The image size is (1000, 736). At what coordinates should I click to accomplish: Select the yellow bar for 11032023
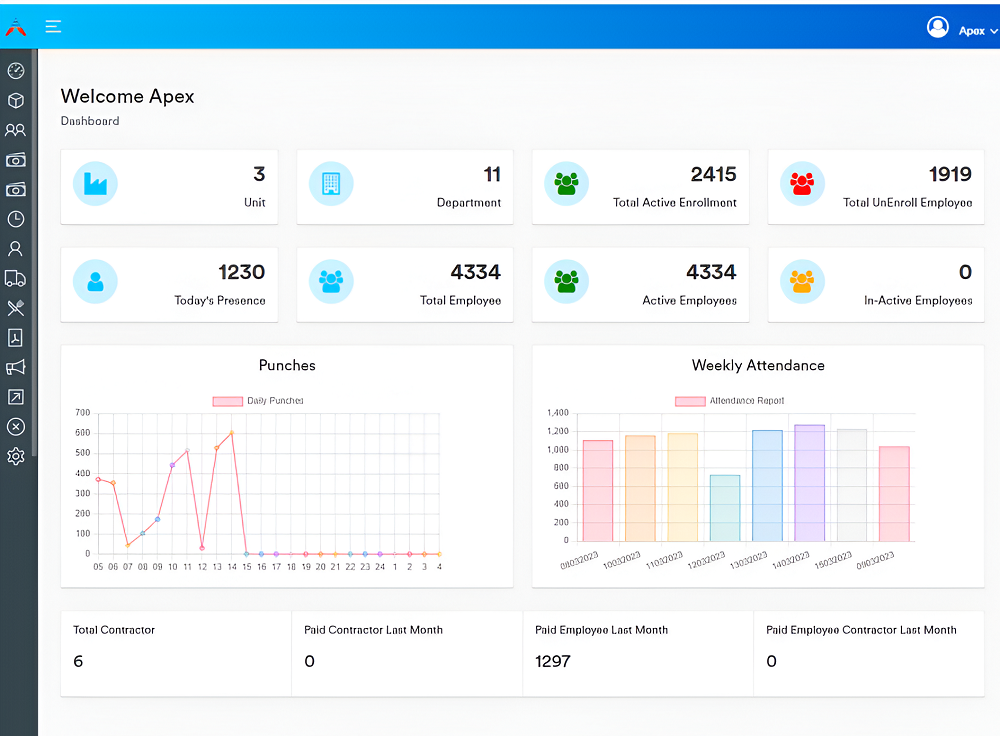pyautogui.click(x=682, y=487)
